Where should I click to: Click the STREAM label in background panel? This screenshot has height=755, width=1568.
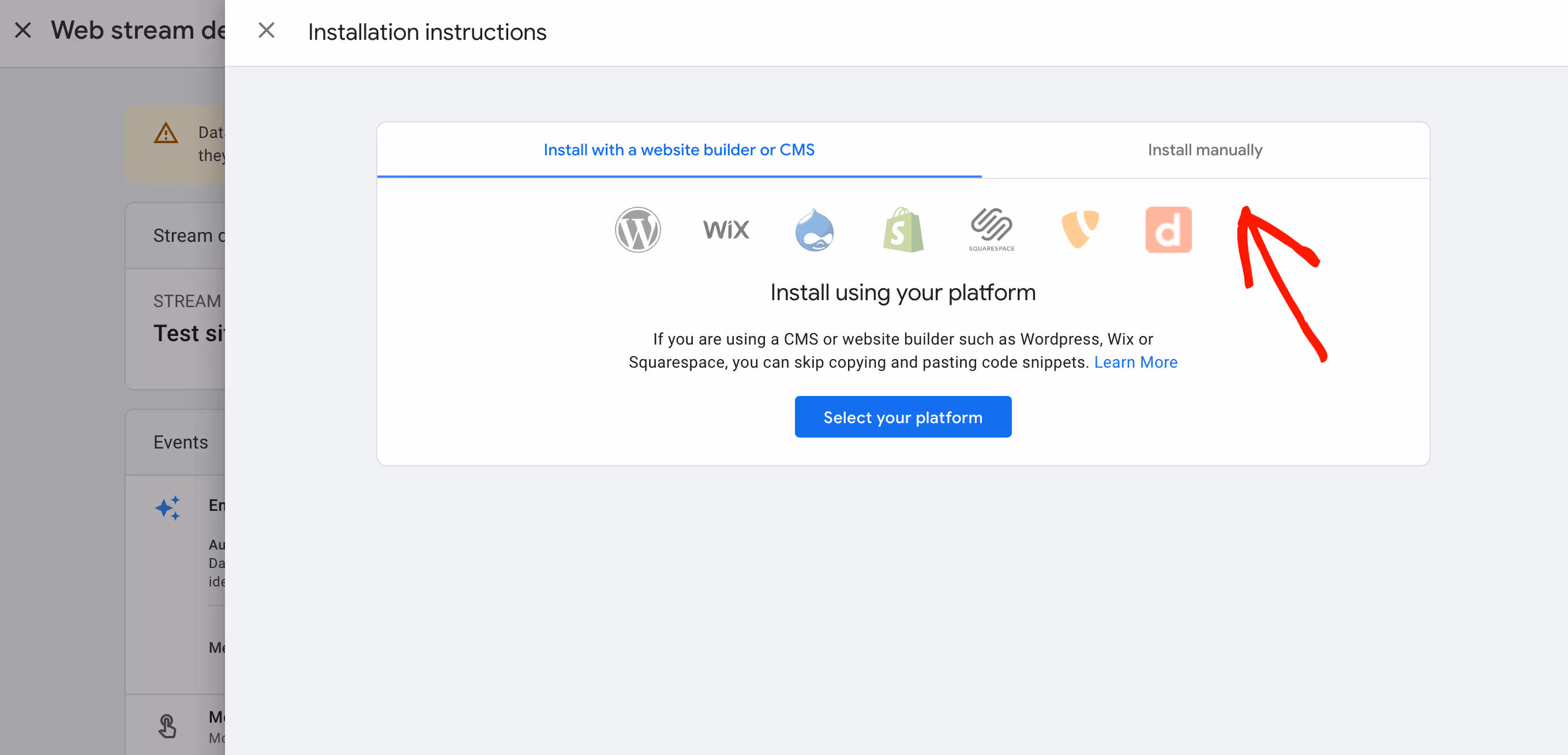187,301
